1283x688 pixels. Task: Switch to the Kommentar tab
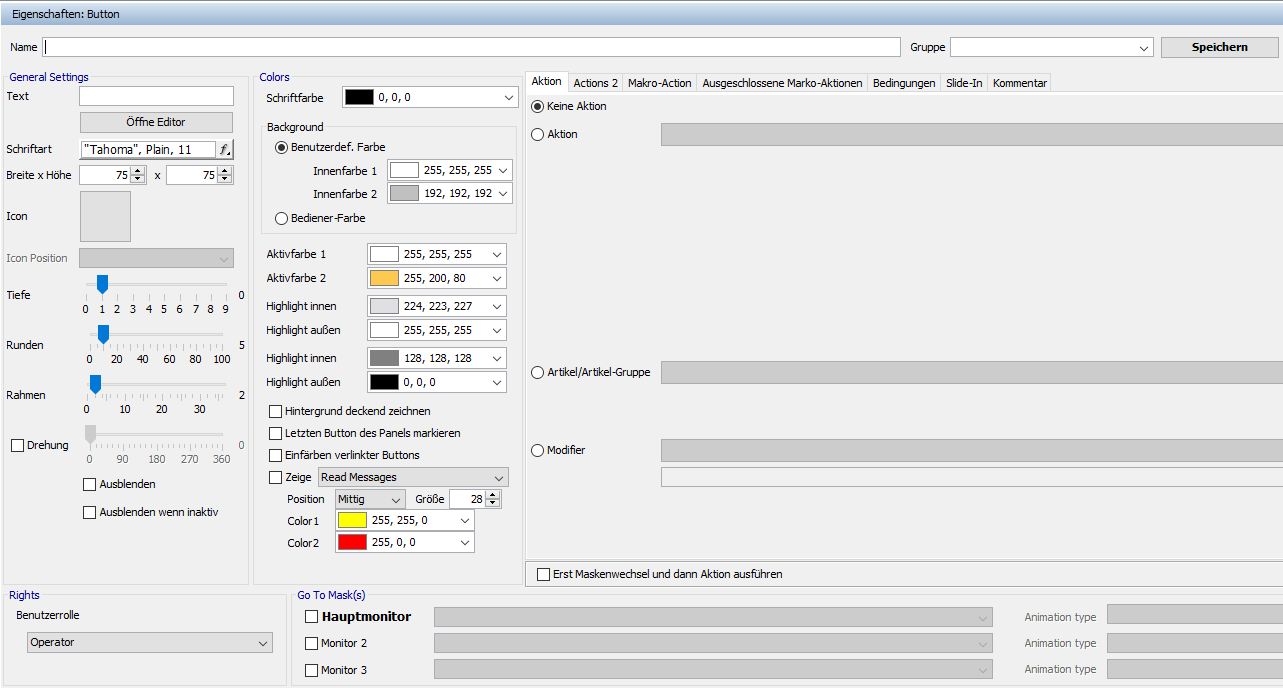1020,83
